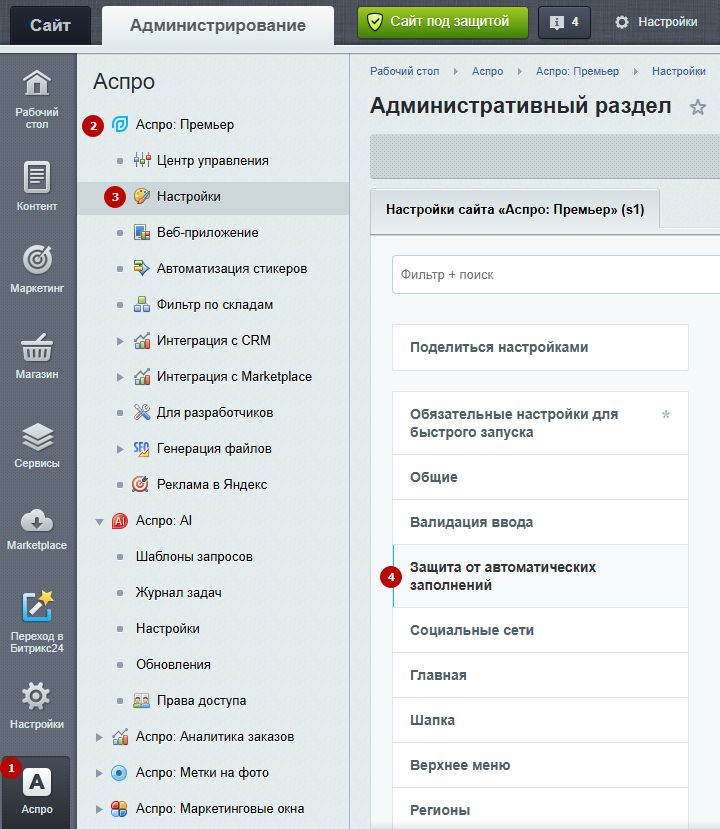Expand Генерация файлов tree node
The image size is (720, 829).
120,449
